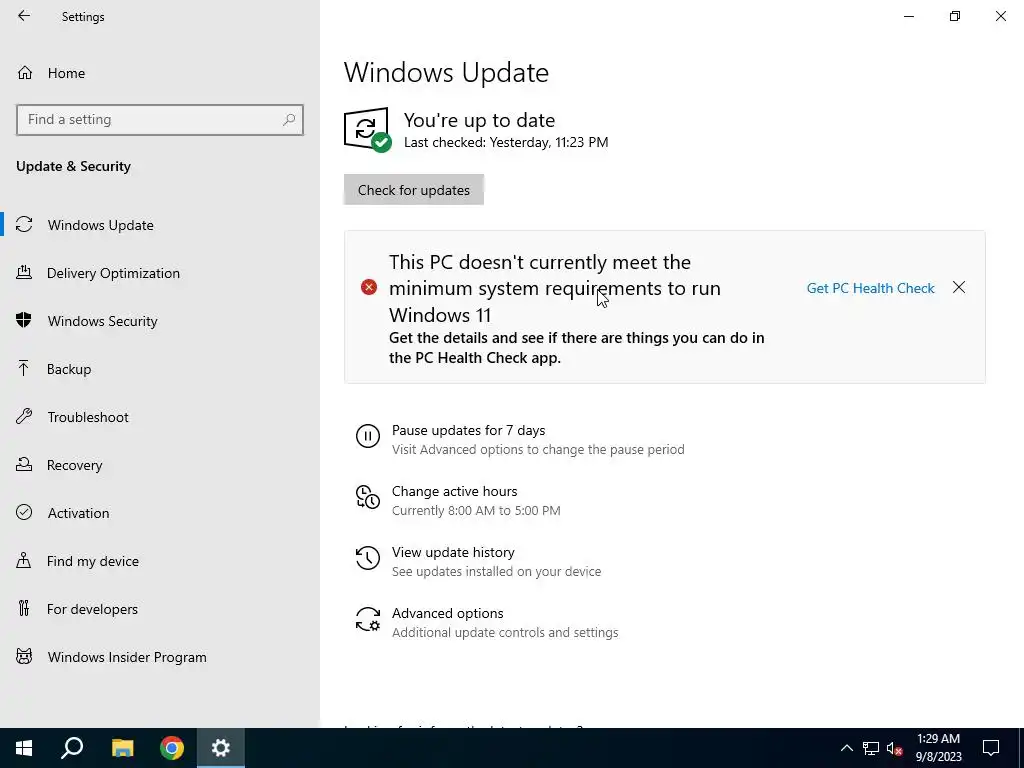The height and width of the screenshot is (768, 1024).
Task: Click the pause icon beside Pause updates
Action: (x=368, y=436)
